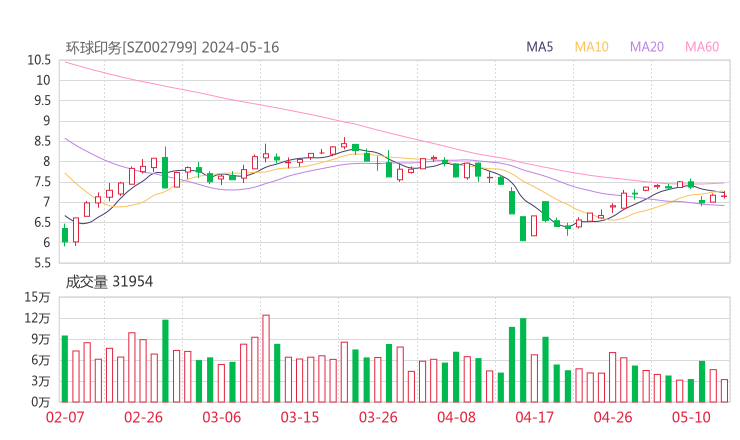Click the tallest red volume bar near 03-15

[x=266, y=359]
